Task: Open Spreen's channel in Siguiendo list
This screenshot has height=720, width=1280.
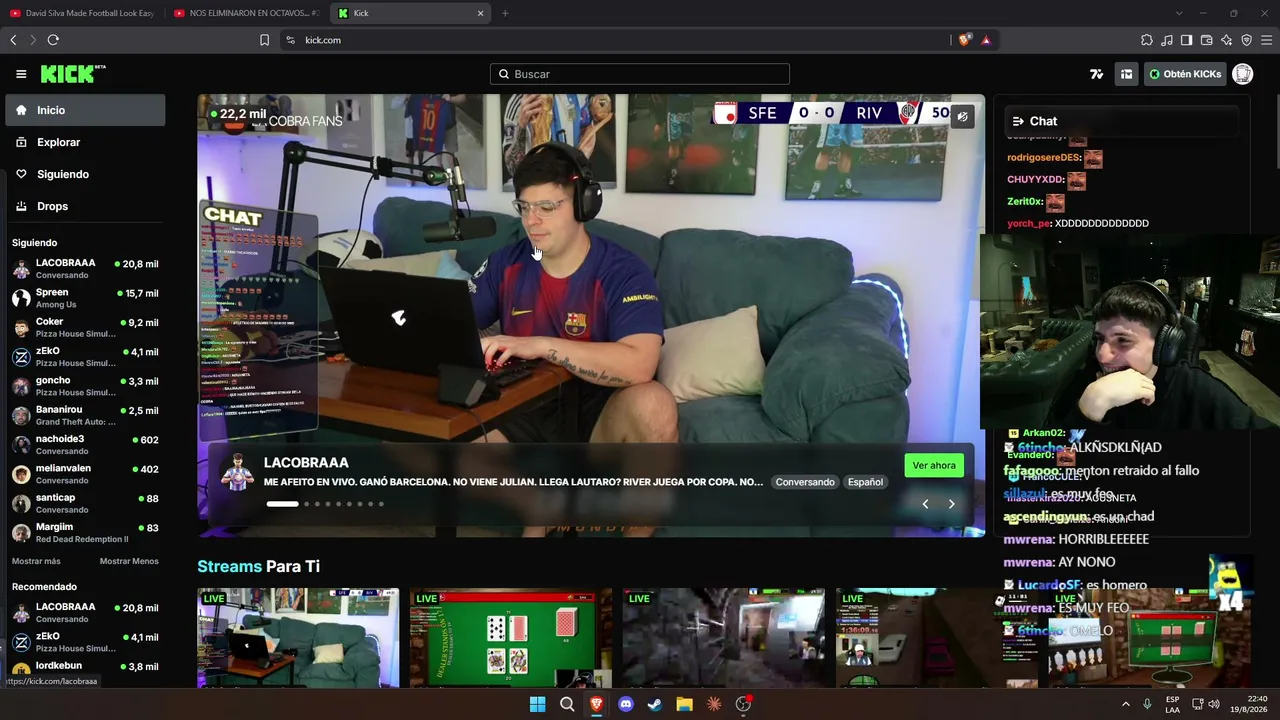Action: coord(85,298)
